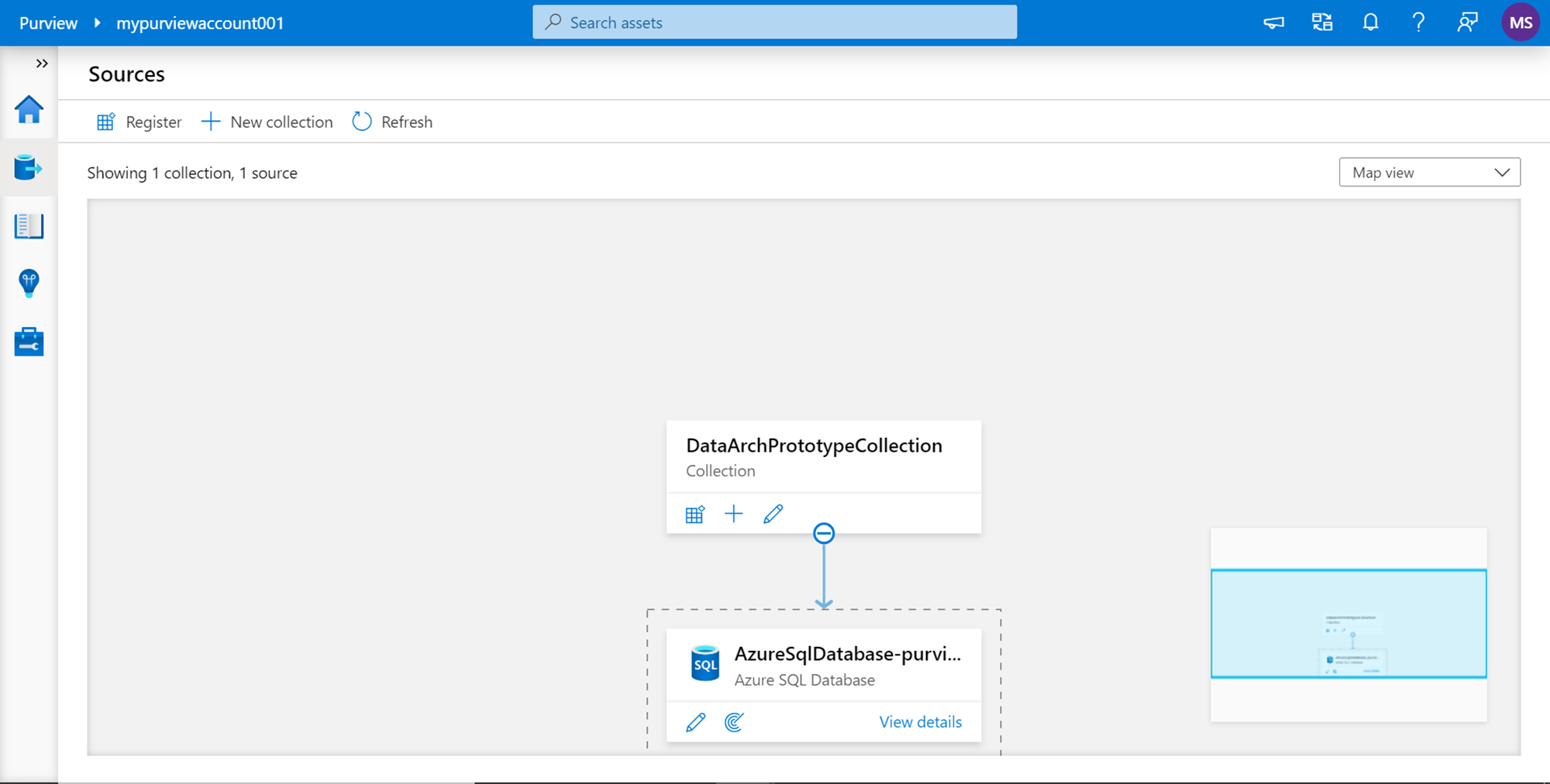Screen dimensions: 1550x784
Task: Click the Purview breadcrumb link
Action: (48, 23)
